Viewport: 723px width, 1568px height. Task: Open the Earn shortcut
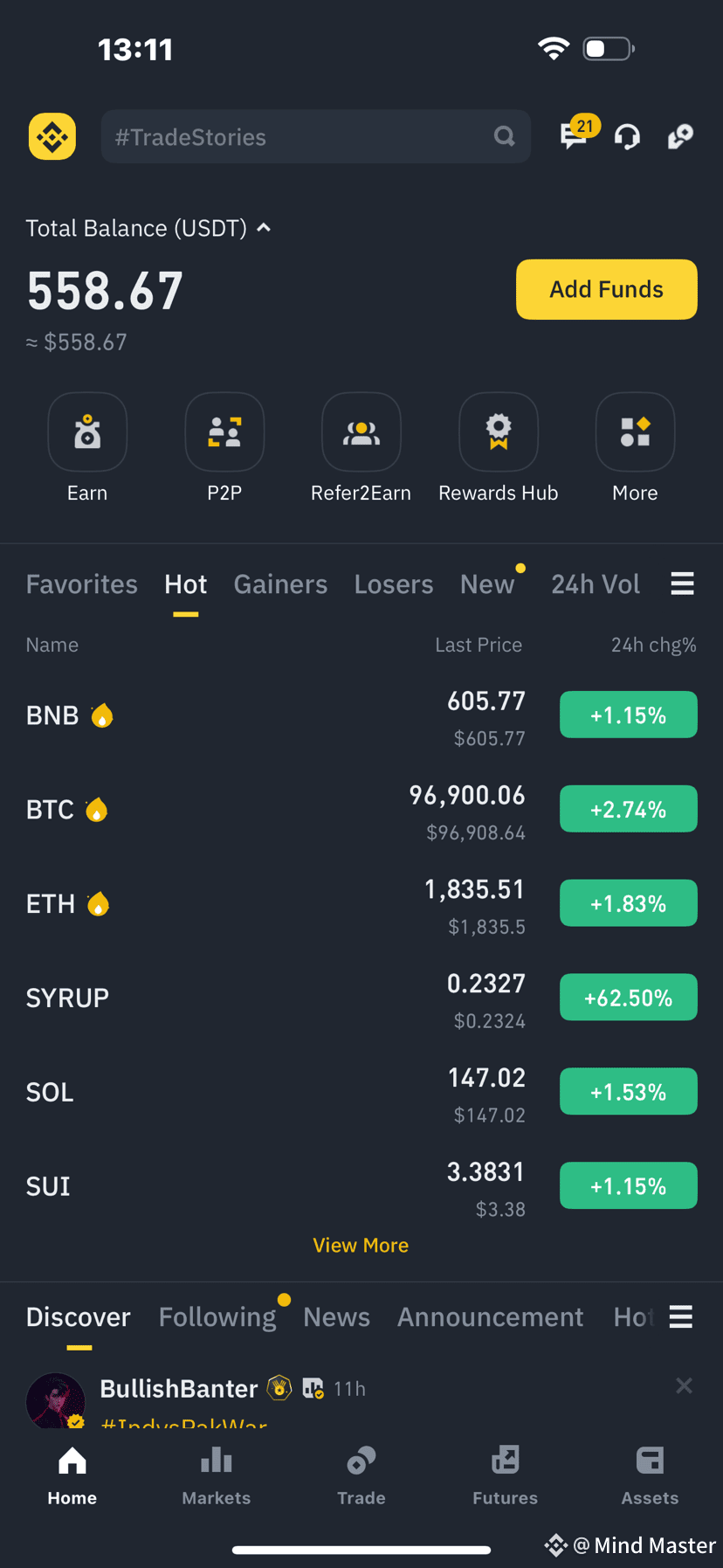[87, 432]
